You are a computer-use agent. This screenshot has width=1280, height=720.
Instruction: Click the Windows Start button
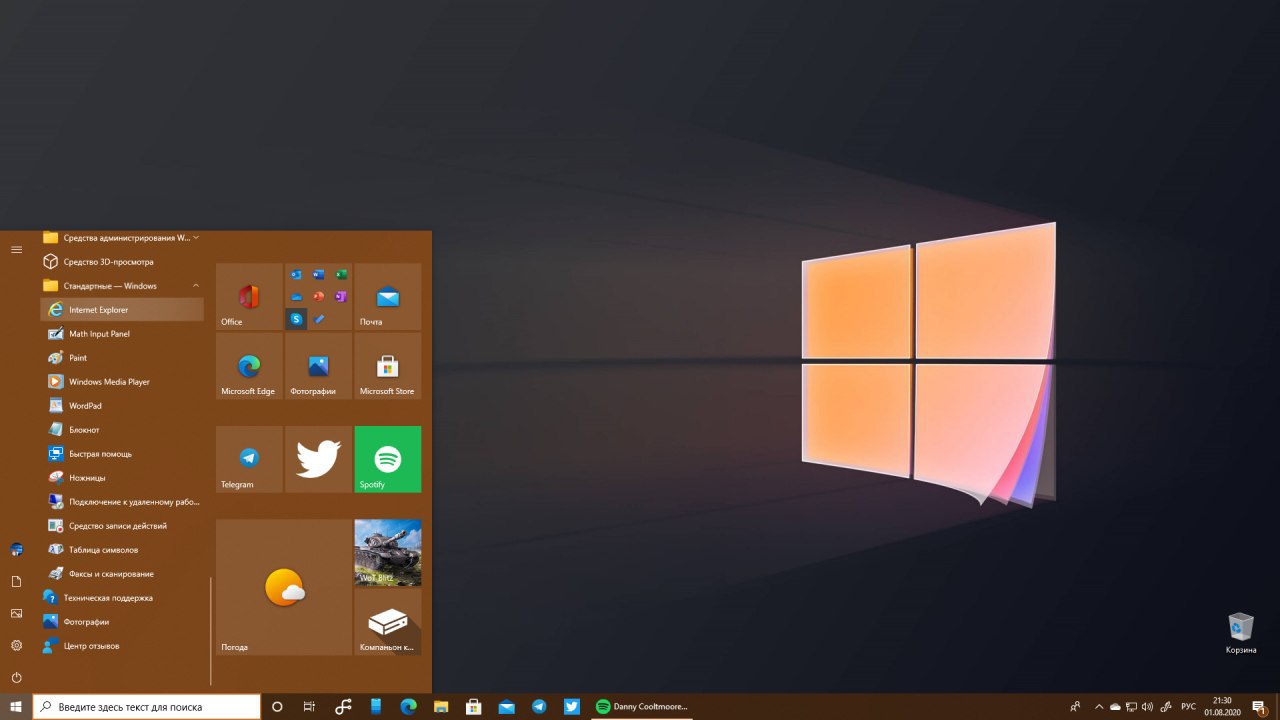[16, 707]
